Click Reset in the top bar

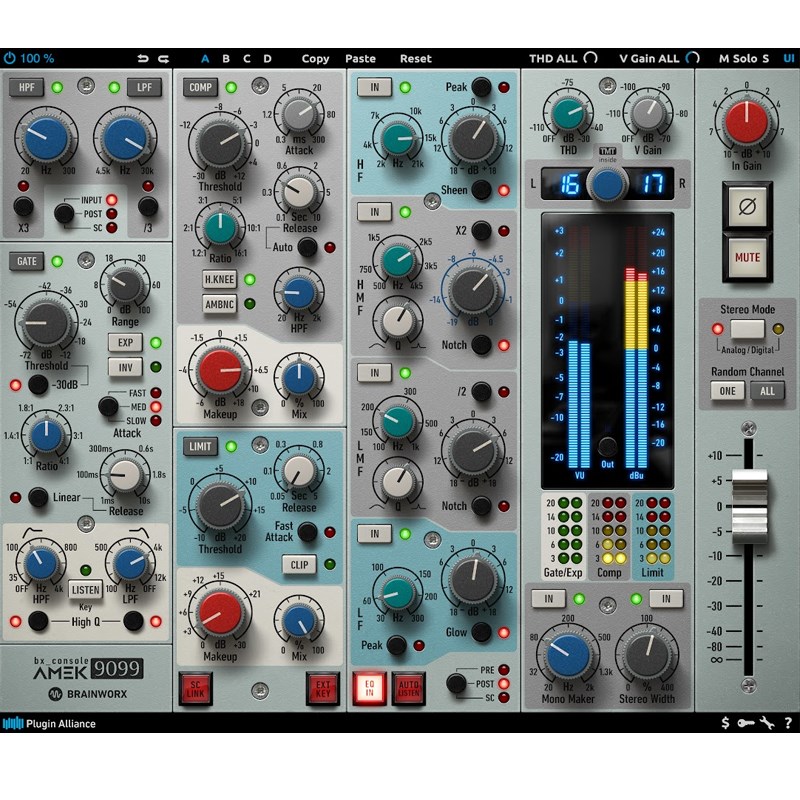click(415, 59)
